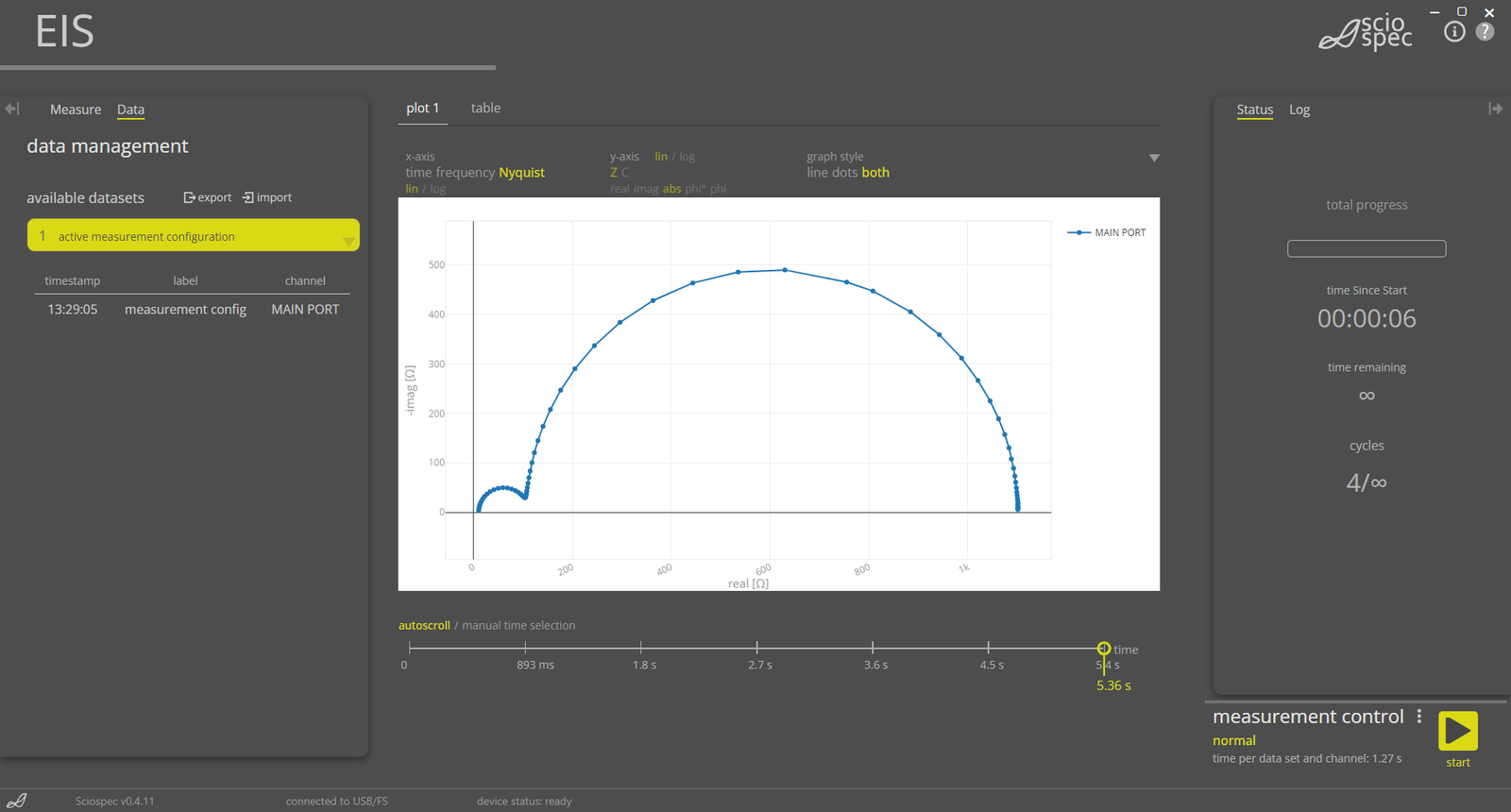Switch y-axis scale to log
The height and width of the screenshot is (812, 1511).
pyautogui.click(x=687, y=157)
